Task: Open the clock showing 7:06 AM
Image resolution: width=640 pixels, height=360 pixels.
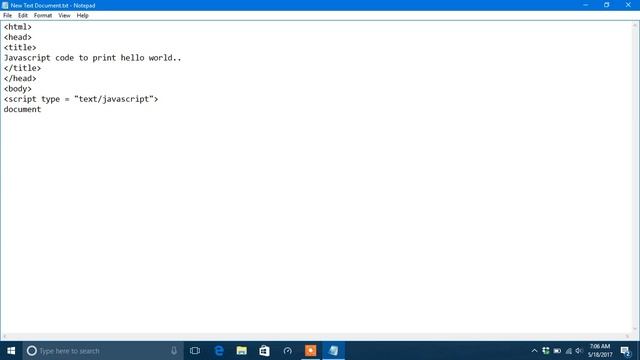Action: 600,351
